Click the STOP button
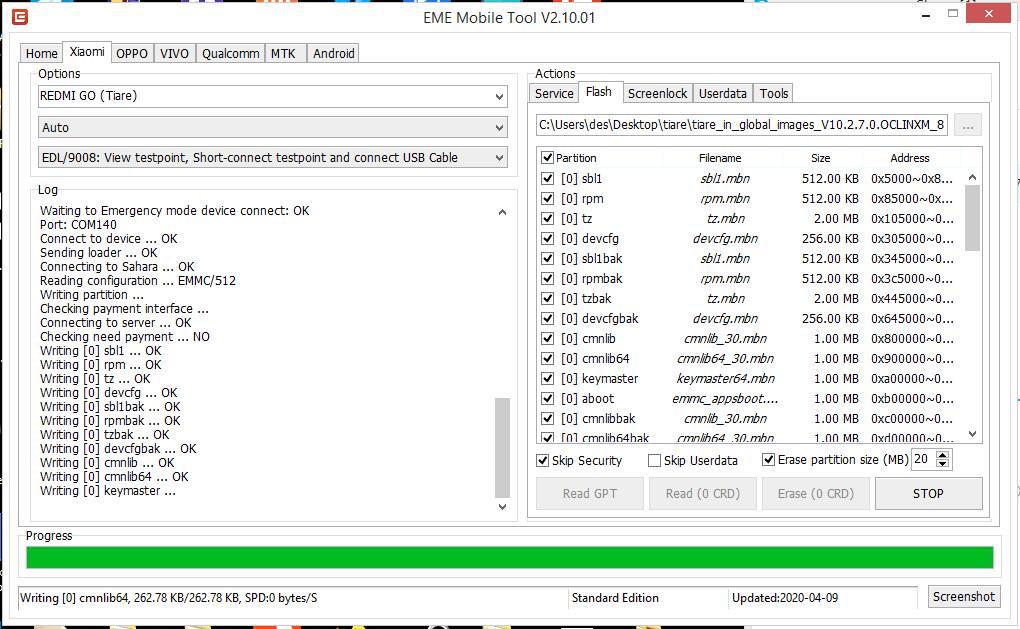Screen dimensions: 1020x629 (x=928, y=494)
